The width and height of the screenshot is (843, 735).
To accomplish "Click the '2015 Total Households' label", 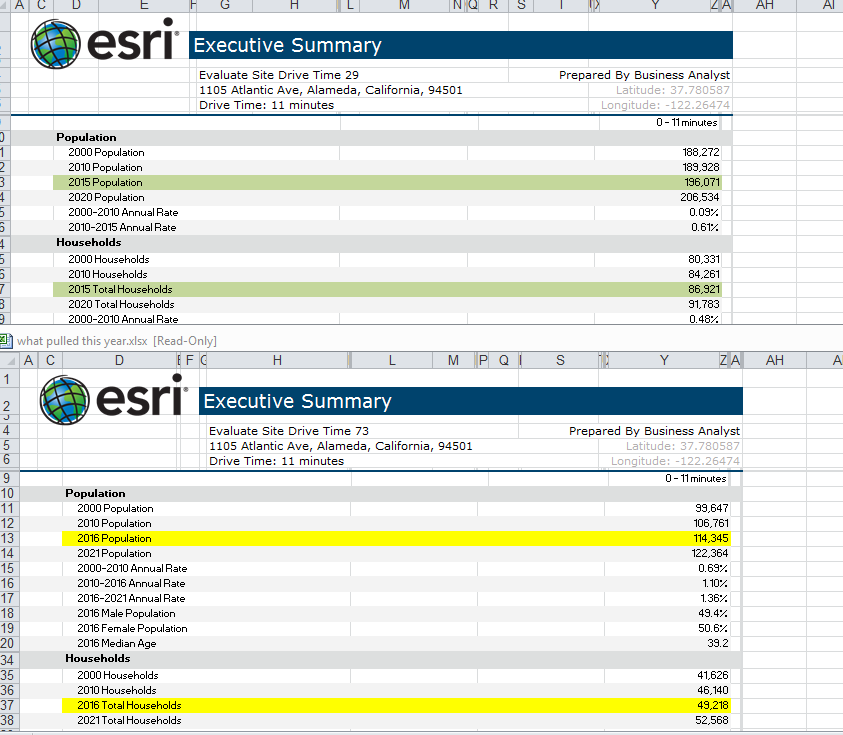I will tap(120, 289).
